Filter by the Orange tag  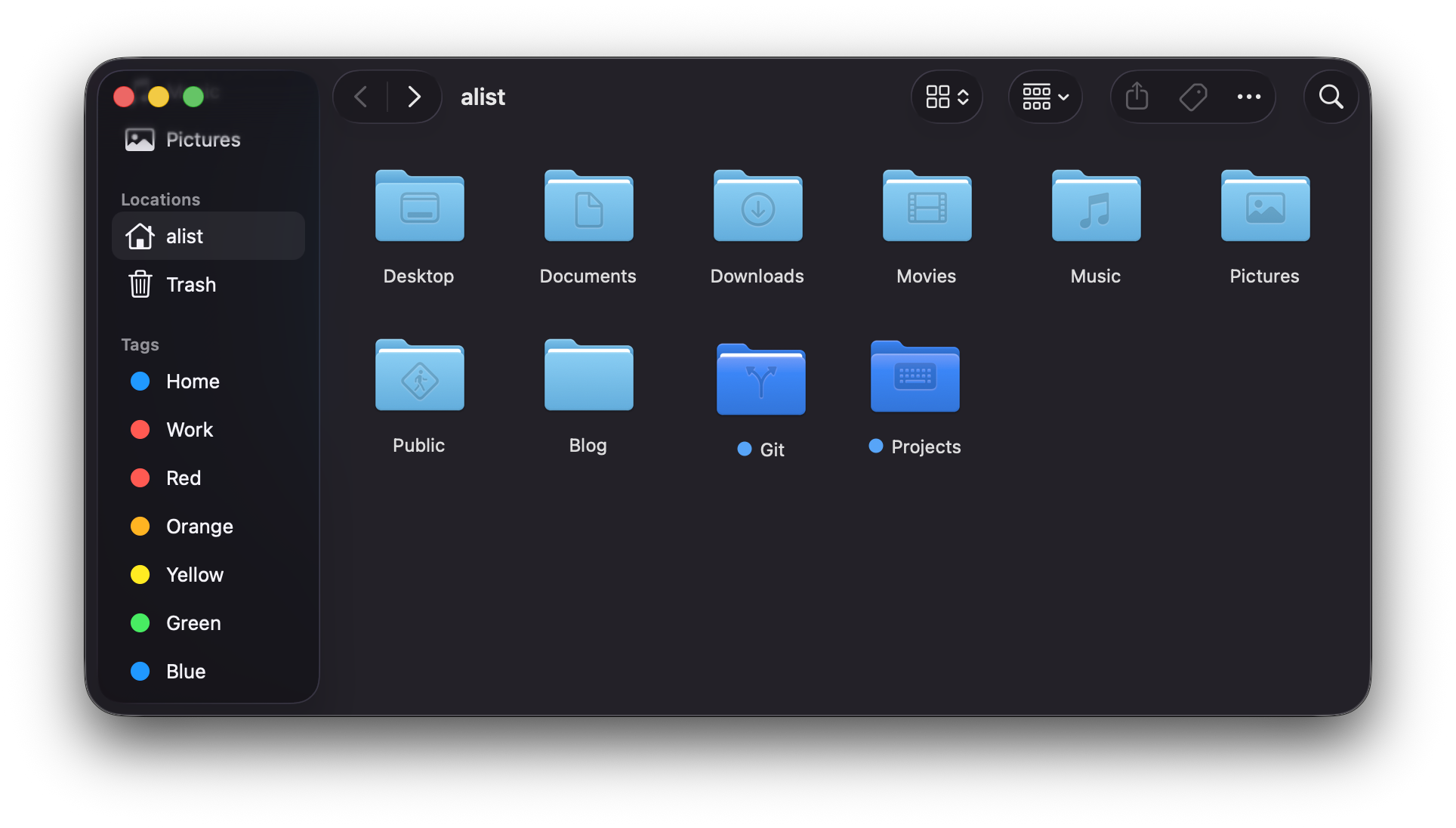click(x=199, y=527)
